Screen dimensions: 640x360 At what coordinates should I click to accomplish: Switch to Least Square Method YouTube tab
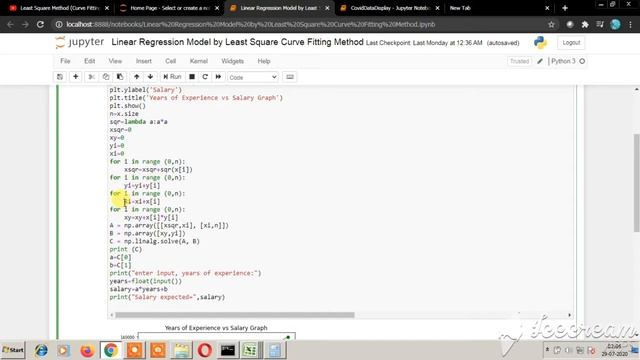(x=60, y=8)
